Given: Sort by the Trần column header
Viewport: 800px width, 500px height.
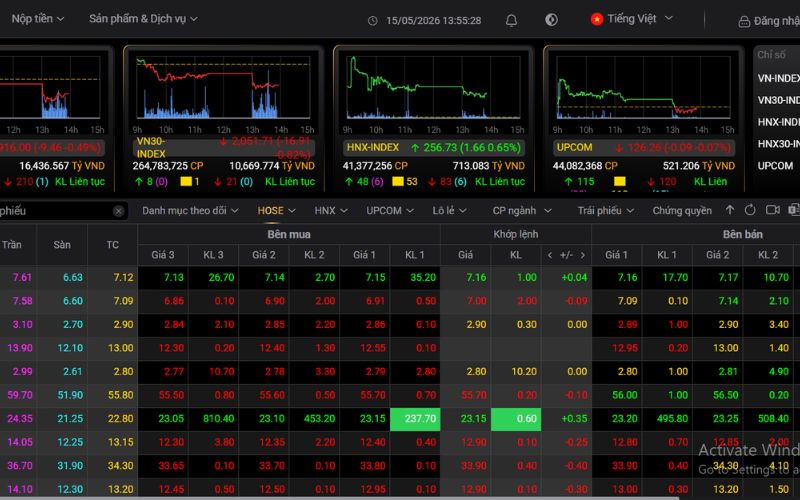Looking at the screenshot, I should (12, 245).
